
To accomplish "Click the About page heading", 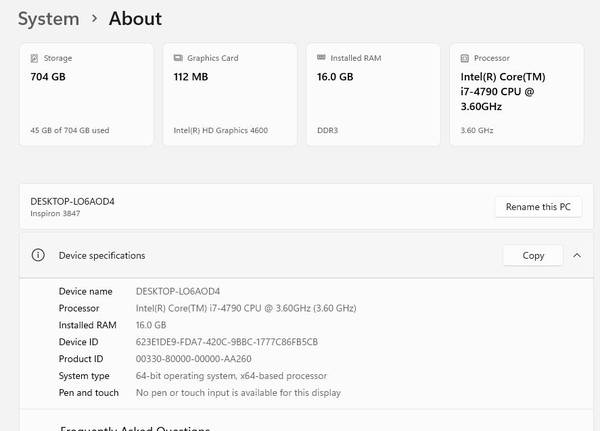I will tap(135, 18).
